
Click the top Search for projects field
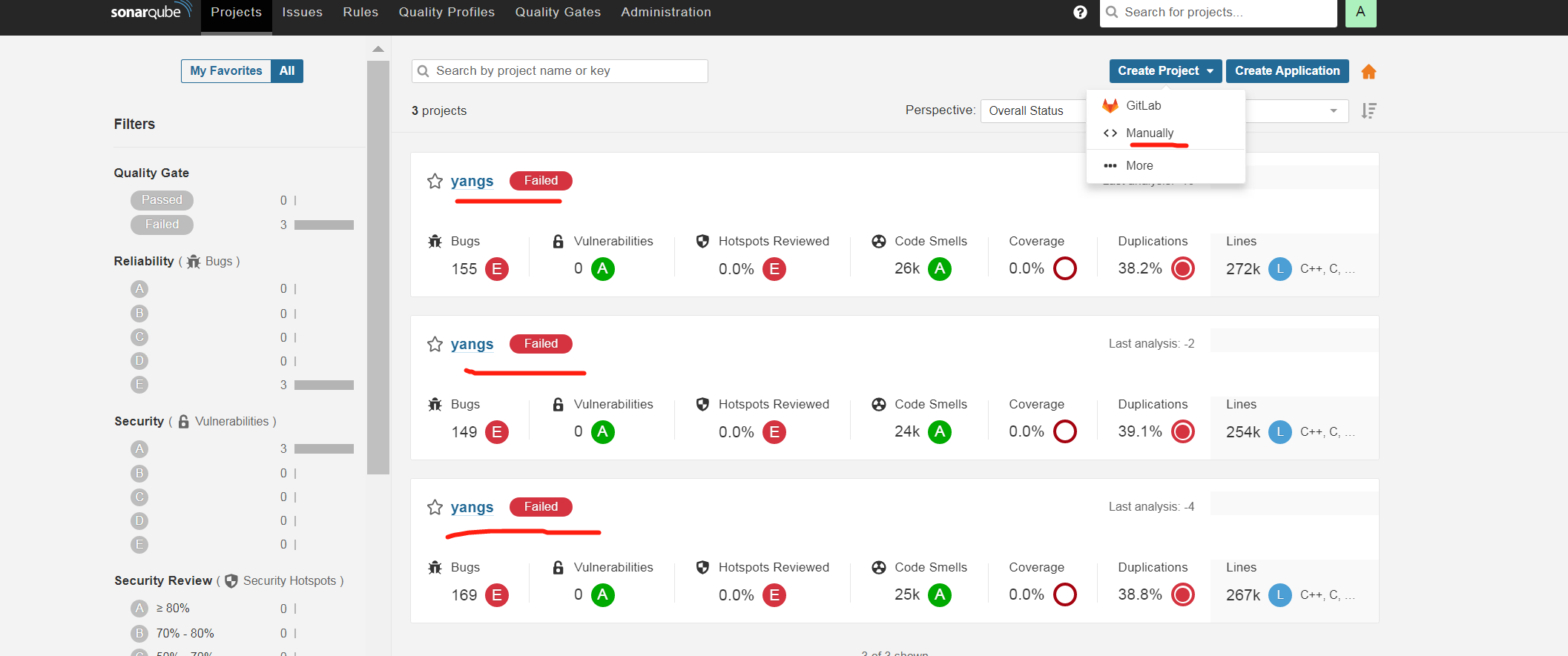pos(1218,13)
